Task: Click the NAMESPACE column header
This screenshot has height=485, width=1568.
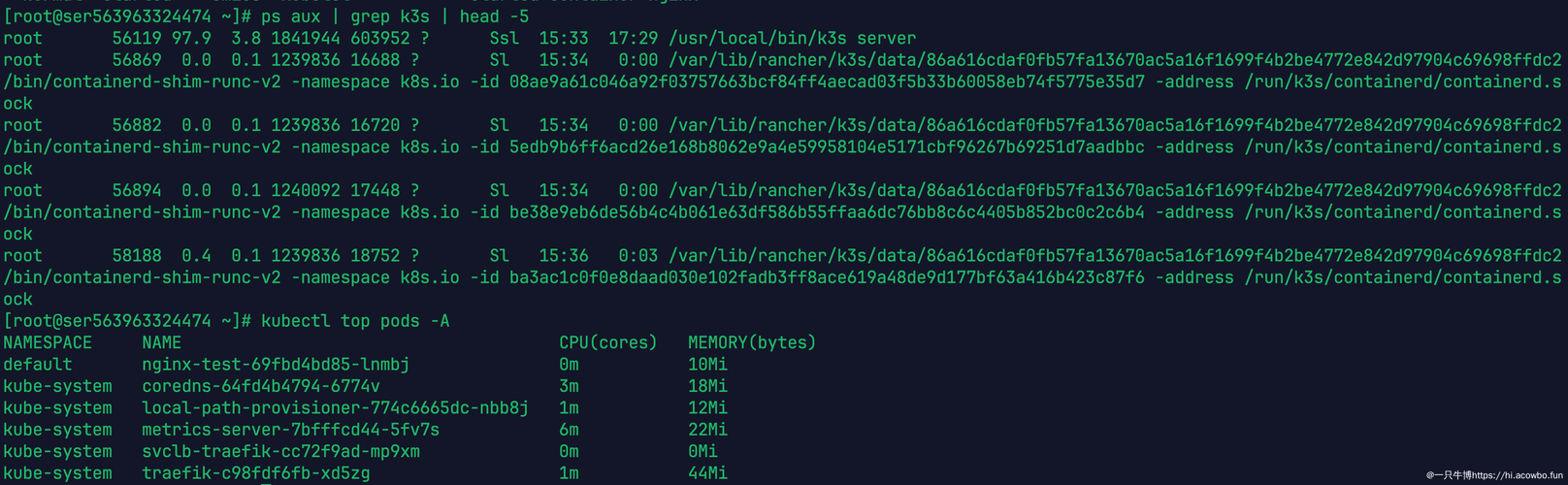Action: (48, 342)
